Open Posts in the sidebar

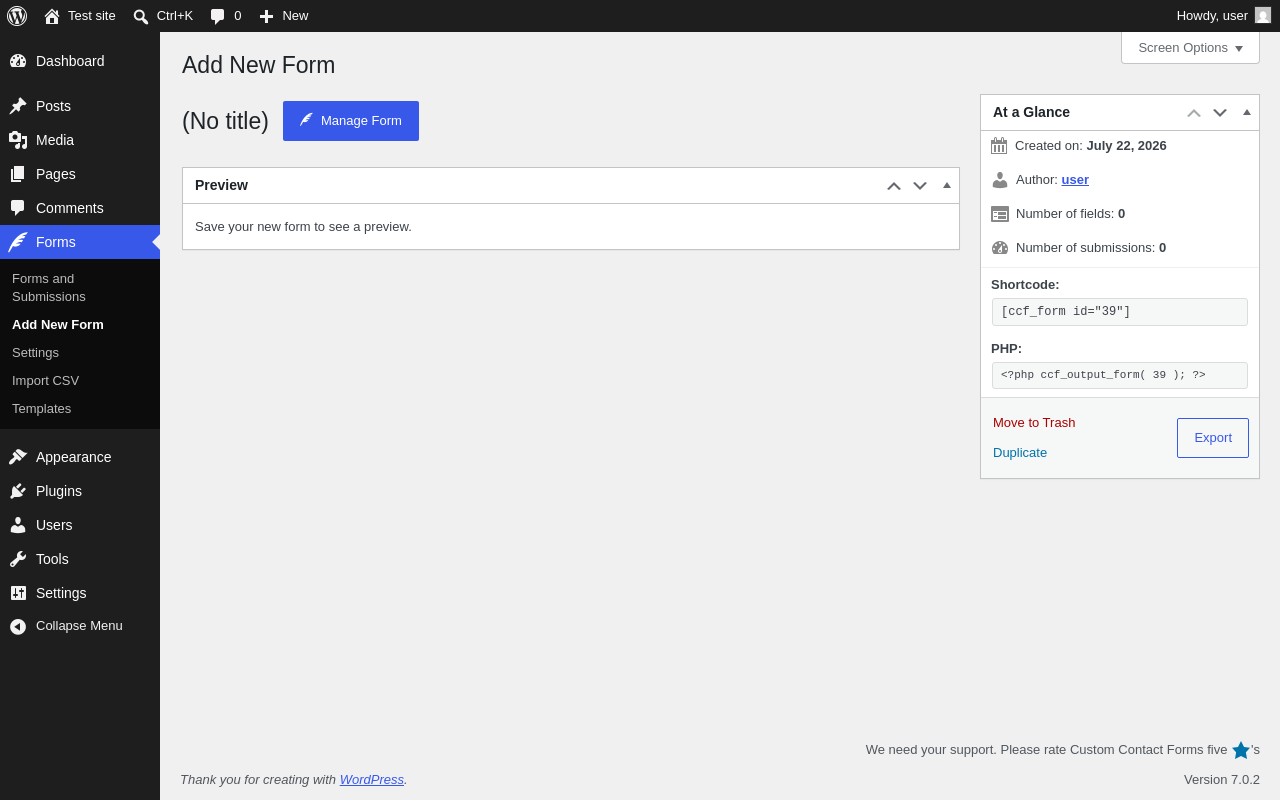[x=80, y=106]
